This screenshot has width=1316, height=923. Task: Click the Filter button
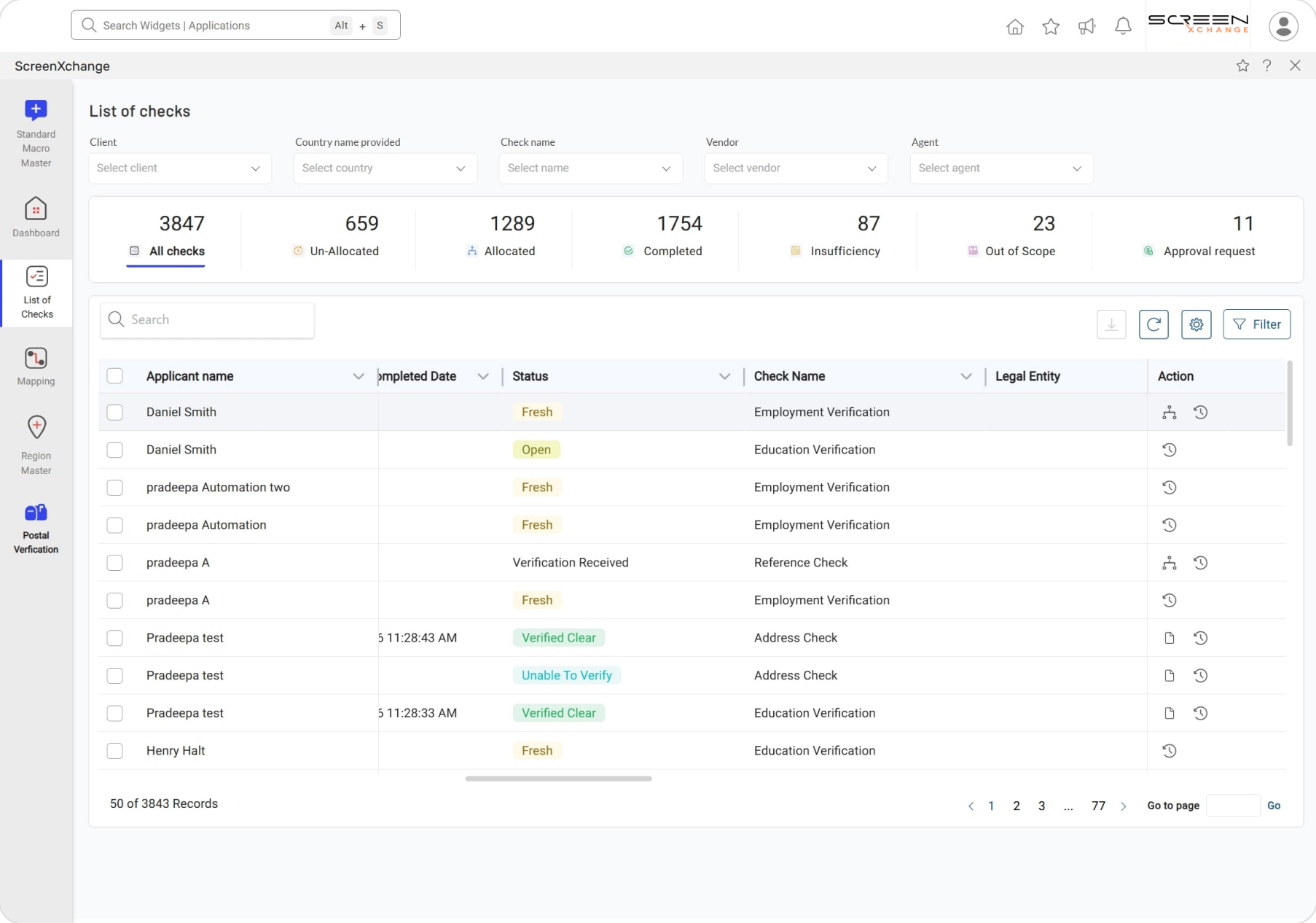tap(1256, 324)
